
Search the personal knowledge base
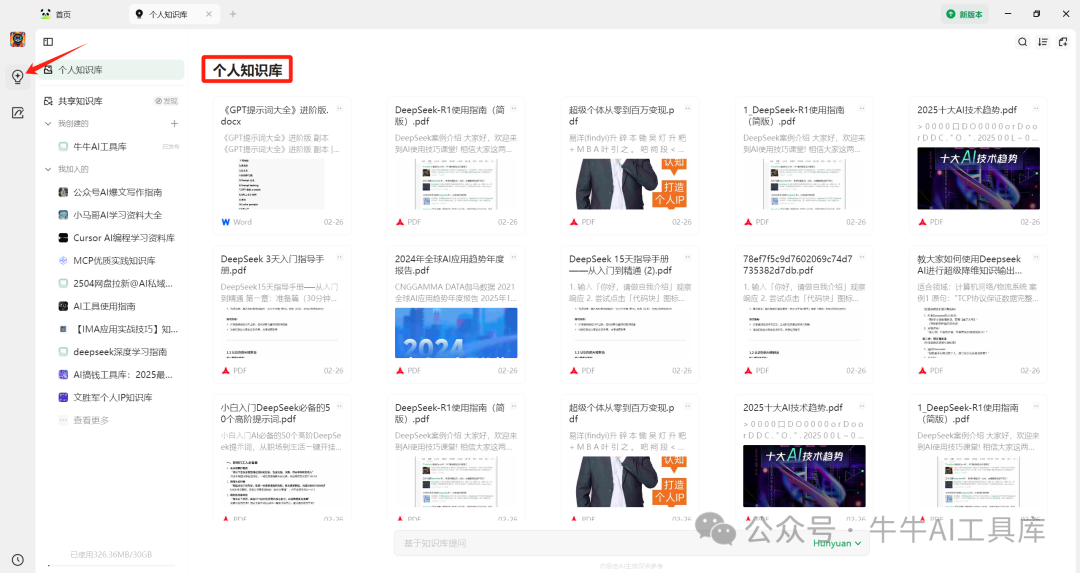[1022, 42]
